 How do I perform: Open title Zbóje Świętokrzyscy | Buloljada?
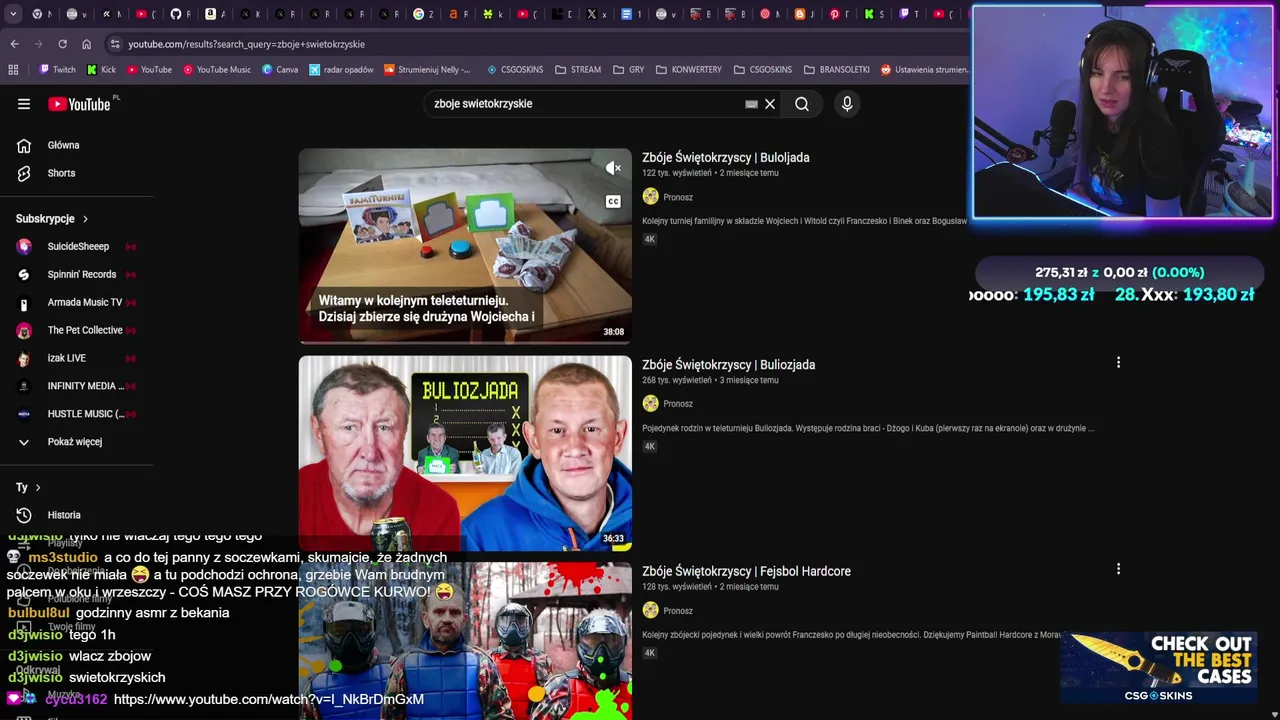726,158
